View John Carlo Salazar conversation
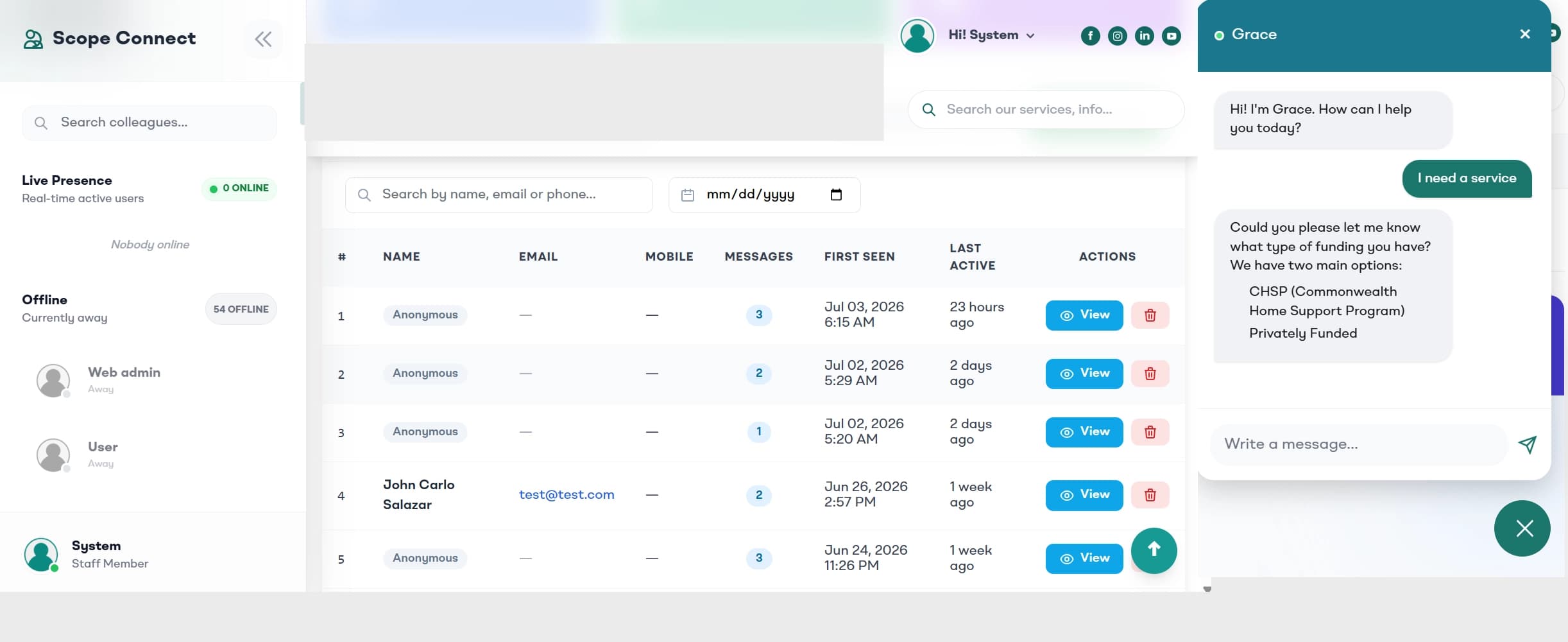 (x=1084, y=495)
